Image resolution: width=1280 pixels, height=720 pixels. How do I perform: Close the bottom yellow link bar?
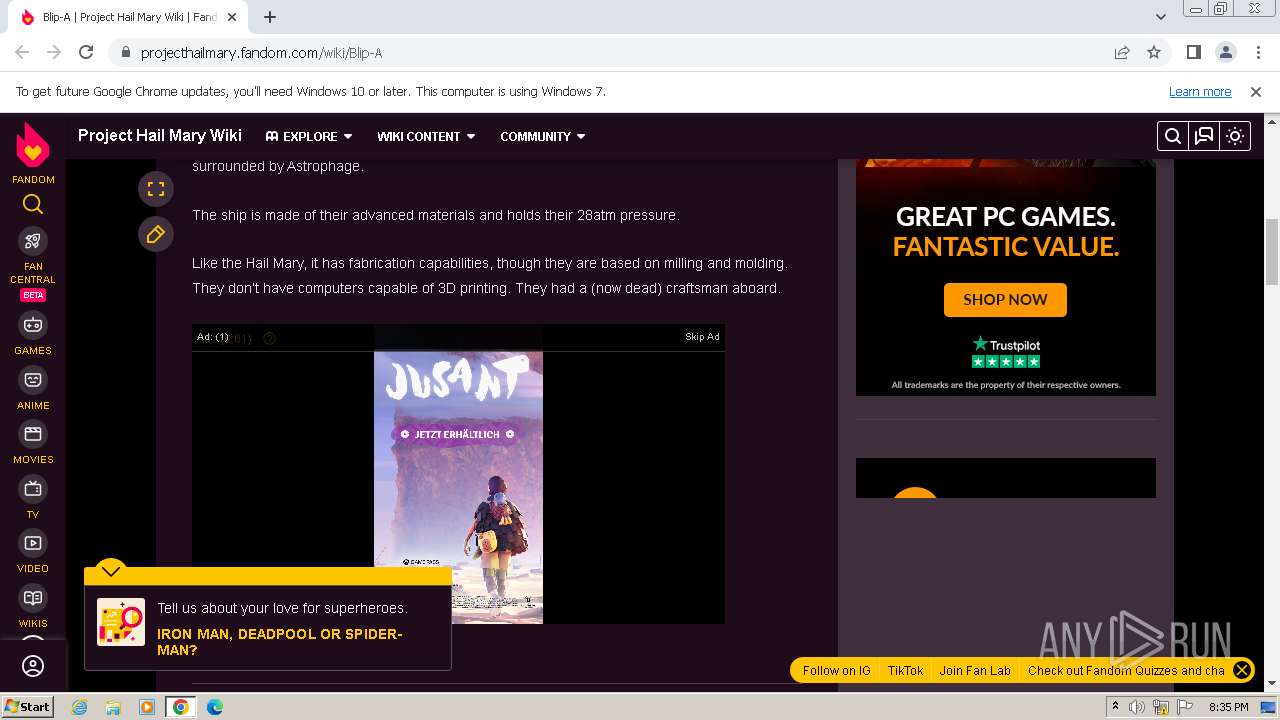1241,670
